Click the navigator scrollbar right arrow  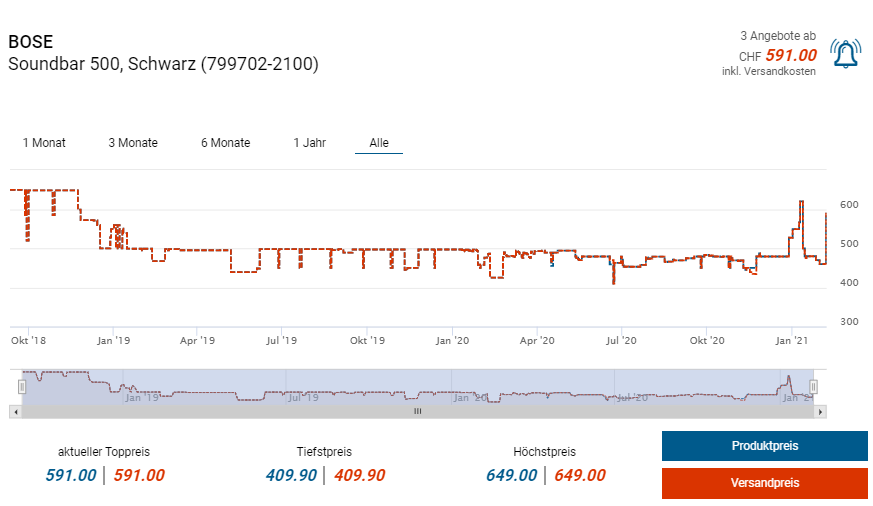click(x=821, y=411)
